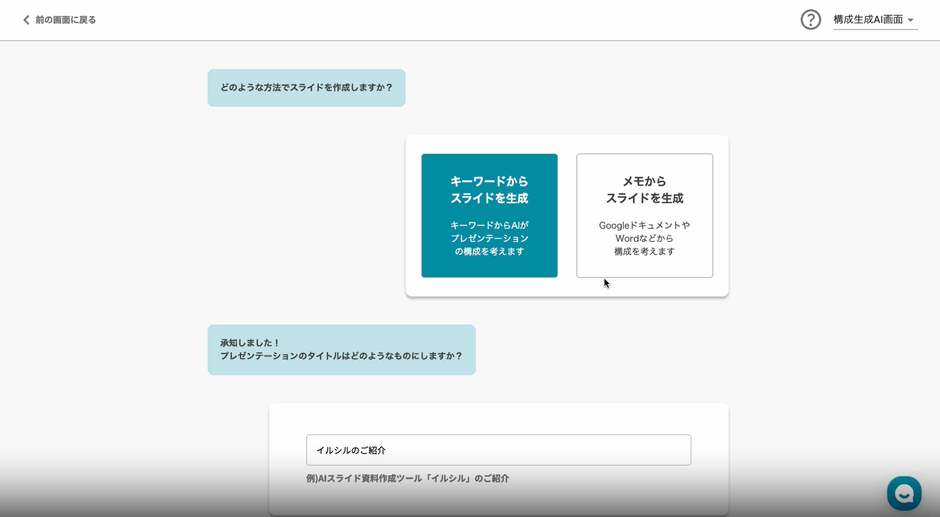
Task: Click the GoogleドキュメントやWord description text
Action: click(644, 232)
